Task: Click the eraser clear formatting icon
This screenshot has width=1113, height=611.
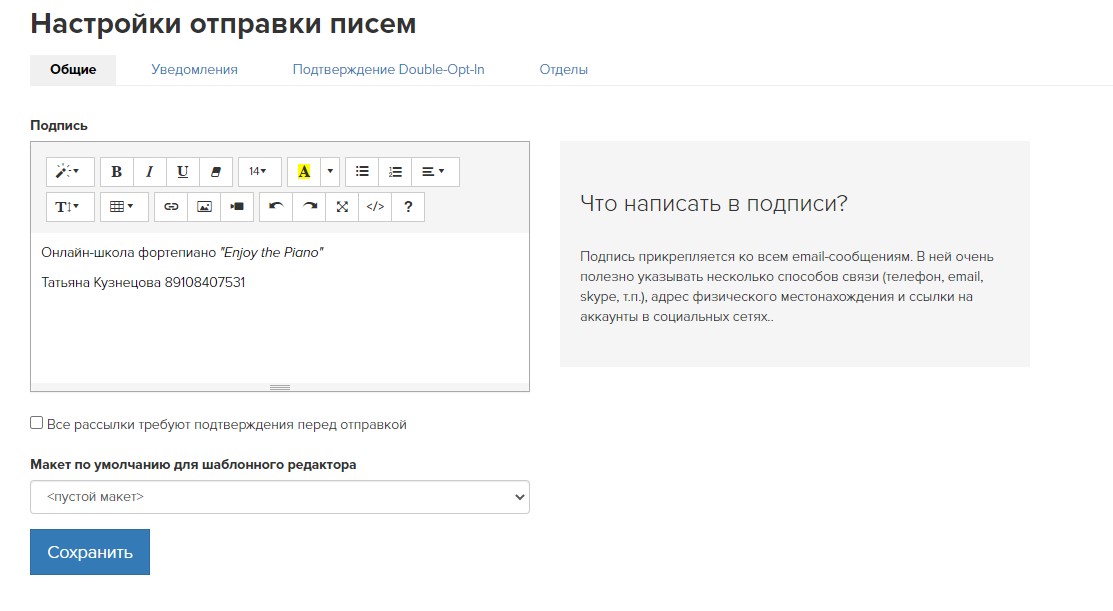Action: pyautogui.click(x=216, y=172)
